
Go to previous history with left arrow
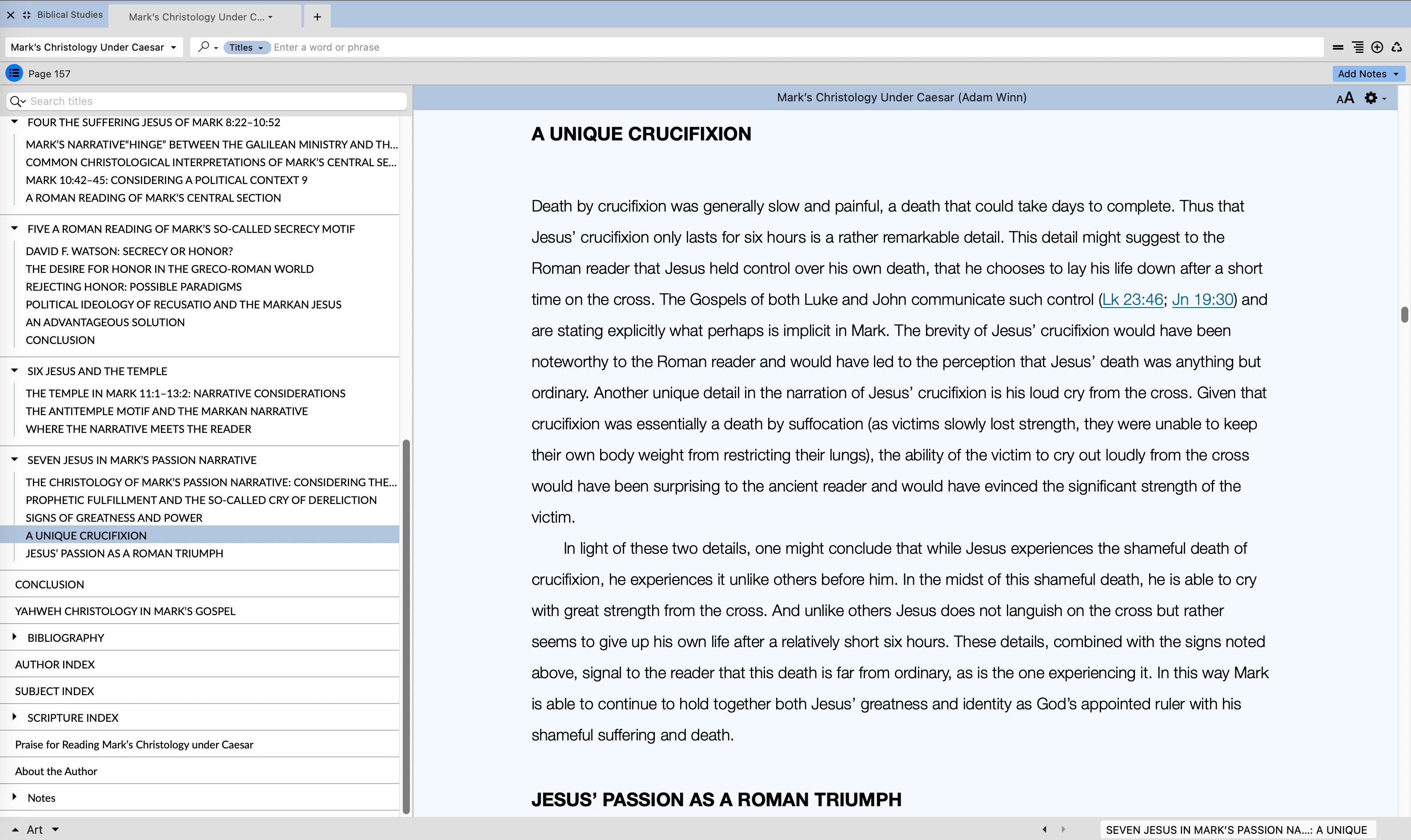click(1044, 829)
